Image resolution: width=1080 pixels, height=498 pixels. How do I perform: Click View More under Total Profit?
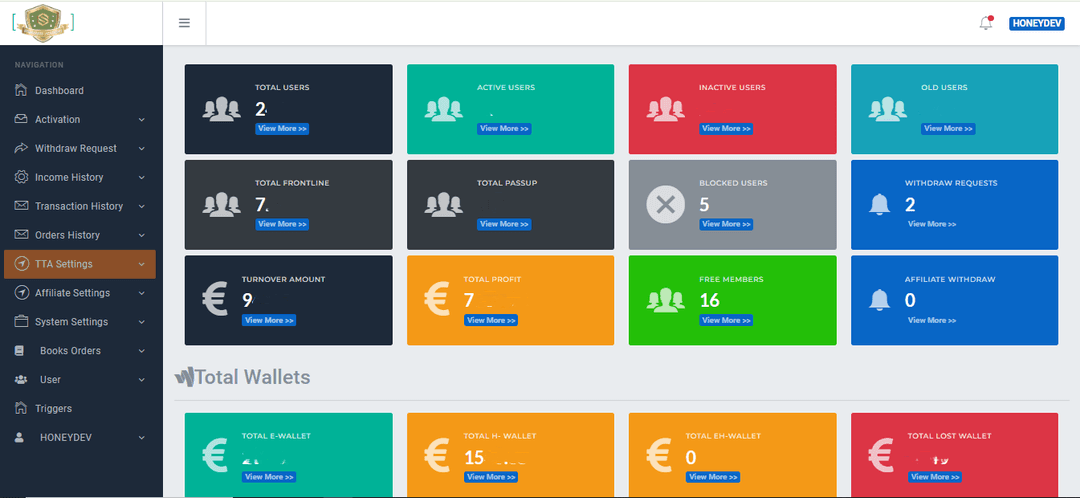[x=490, y=320]
